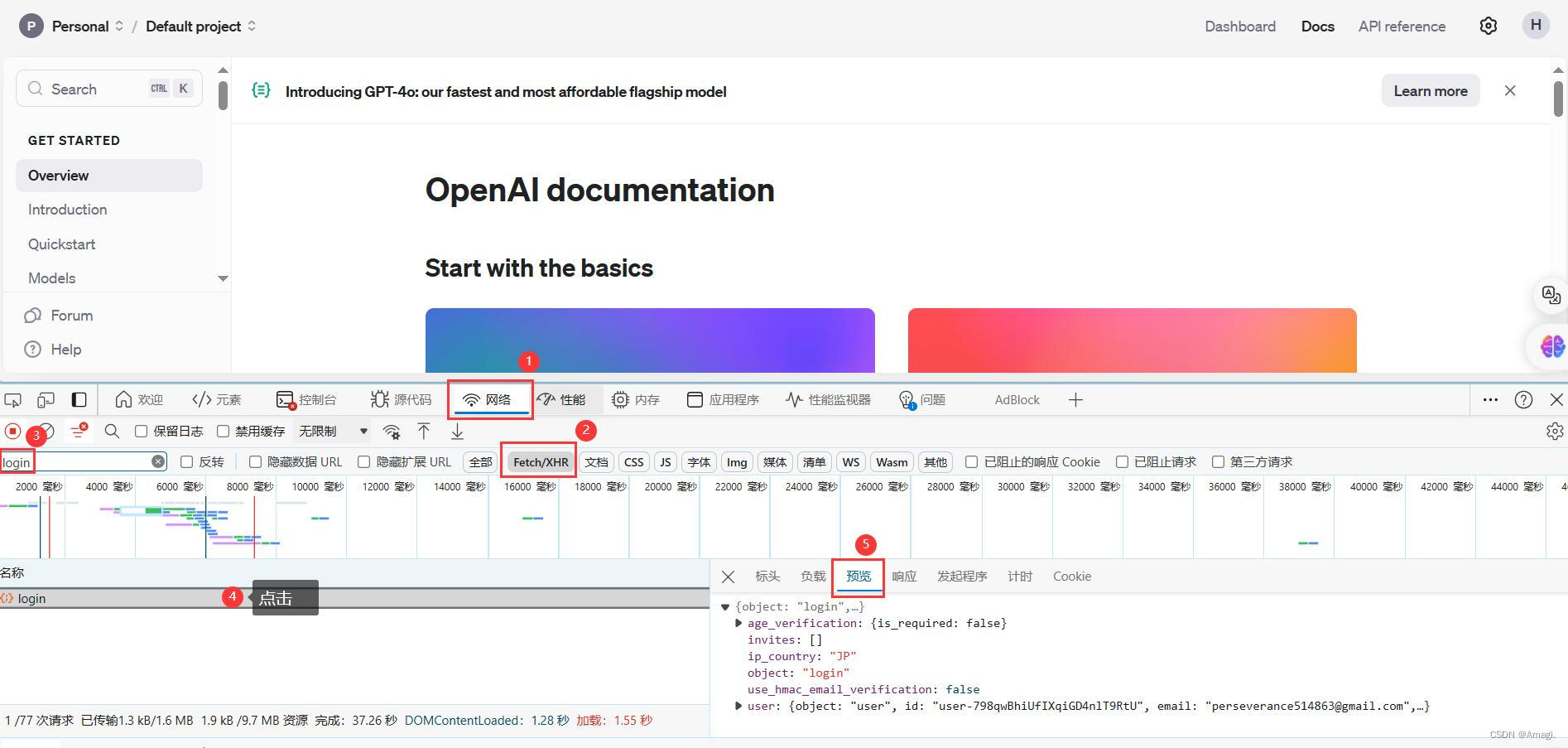Check the 第三方请求 checkbox
1568x748 pixels.
(x=1218, y=461)
